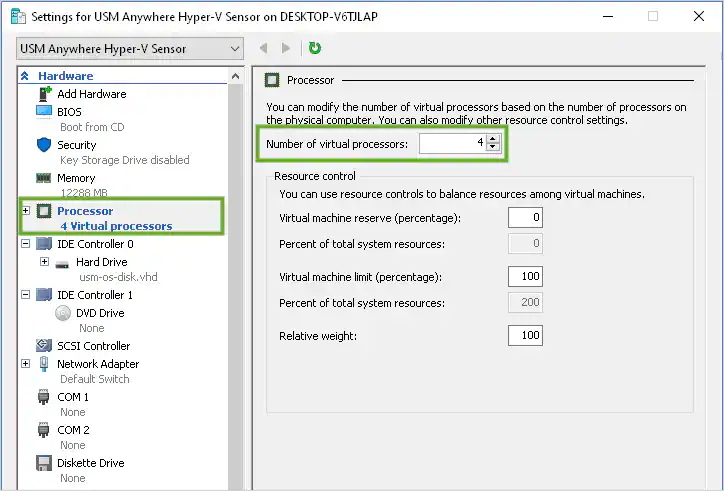724x491 pixels.
Task: Click the Boot from CD text
Action: point(92,127)
